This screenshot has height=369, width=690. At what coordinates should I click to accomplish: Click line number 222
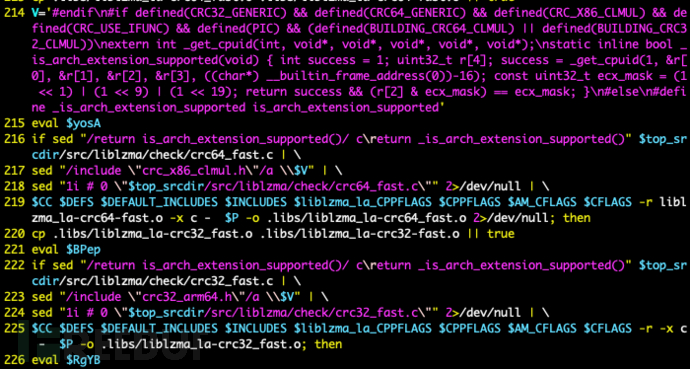[x=15, y=266]
